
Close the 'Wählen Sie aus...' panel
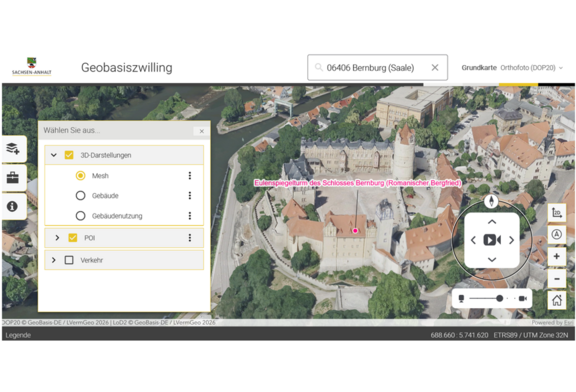202,131
